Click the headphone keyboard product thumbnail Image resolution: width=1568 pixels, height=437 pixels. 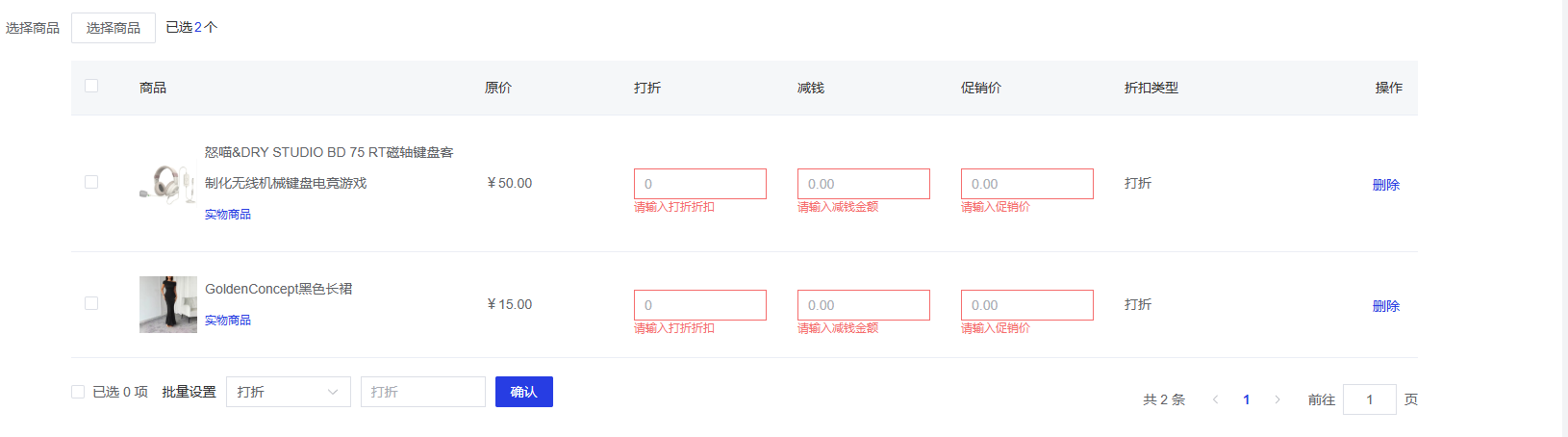coord(167,183)
